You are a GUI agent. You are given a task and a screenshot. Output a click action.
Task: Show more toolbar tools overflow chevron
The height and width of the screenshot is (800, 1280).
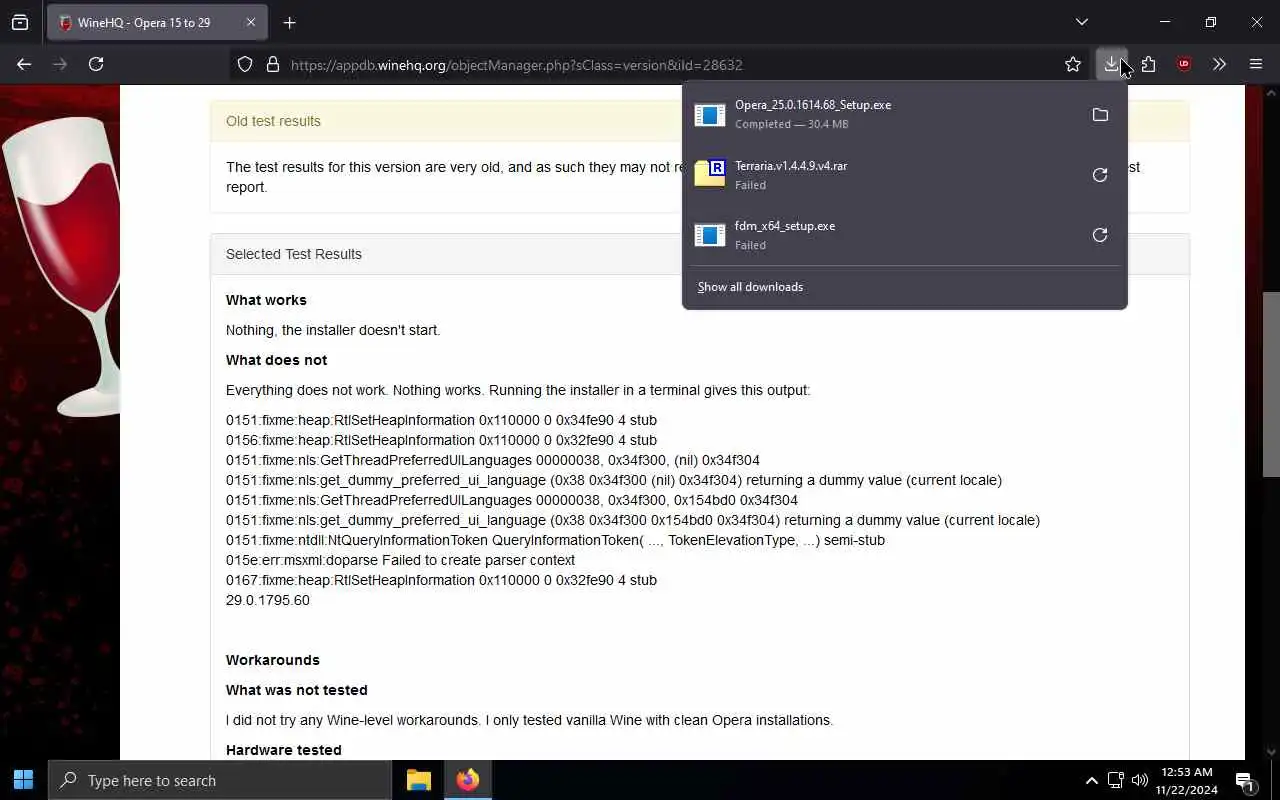click(1219, 64)
